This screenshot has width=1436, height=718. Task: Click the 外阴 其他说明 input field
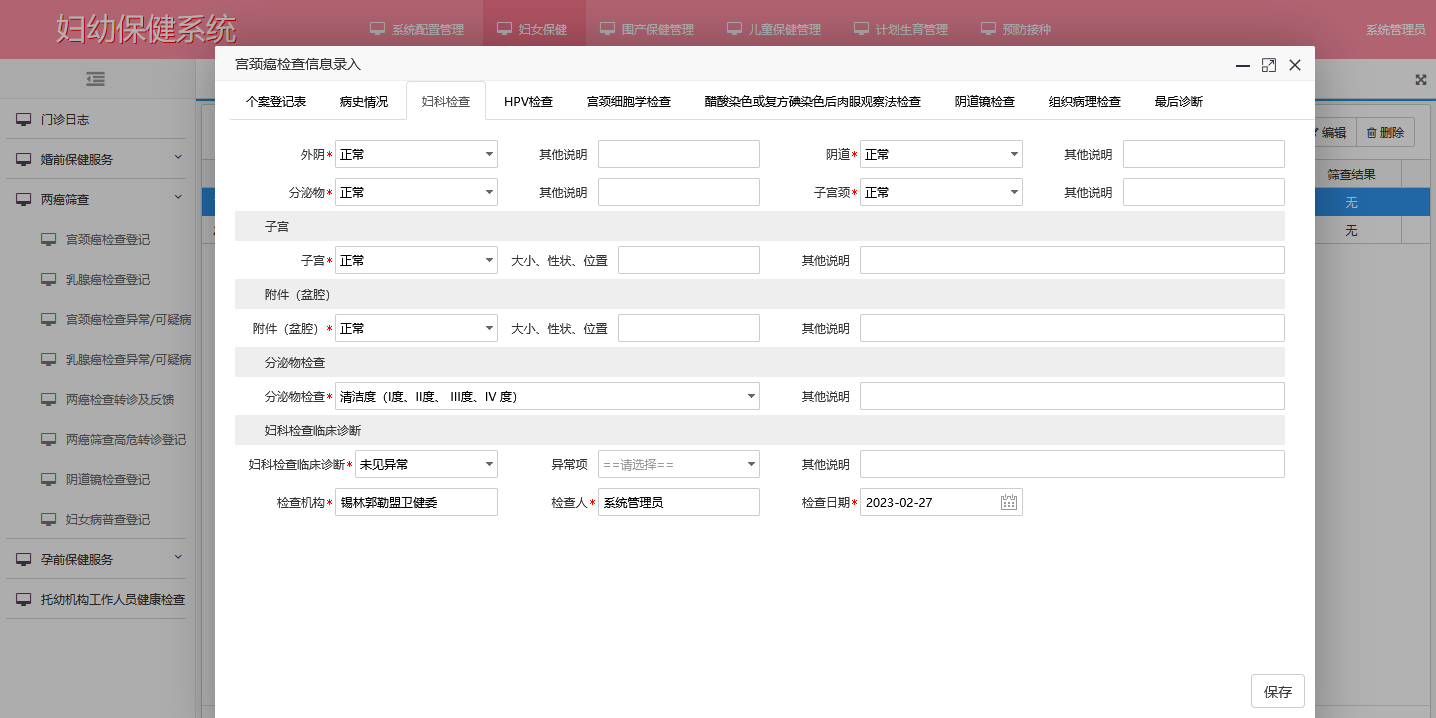(679, 154)
